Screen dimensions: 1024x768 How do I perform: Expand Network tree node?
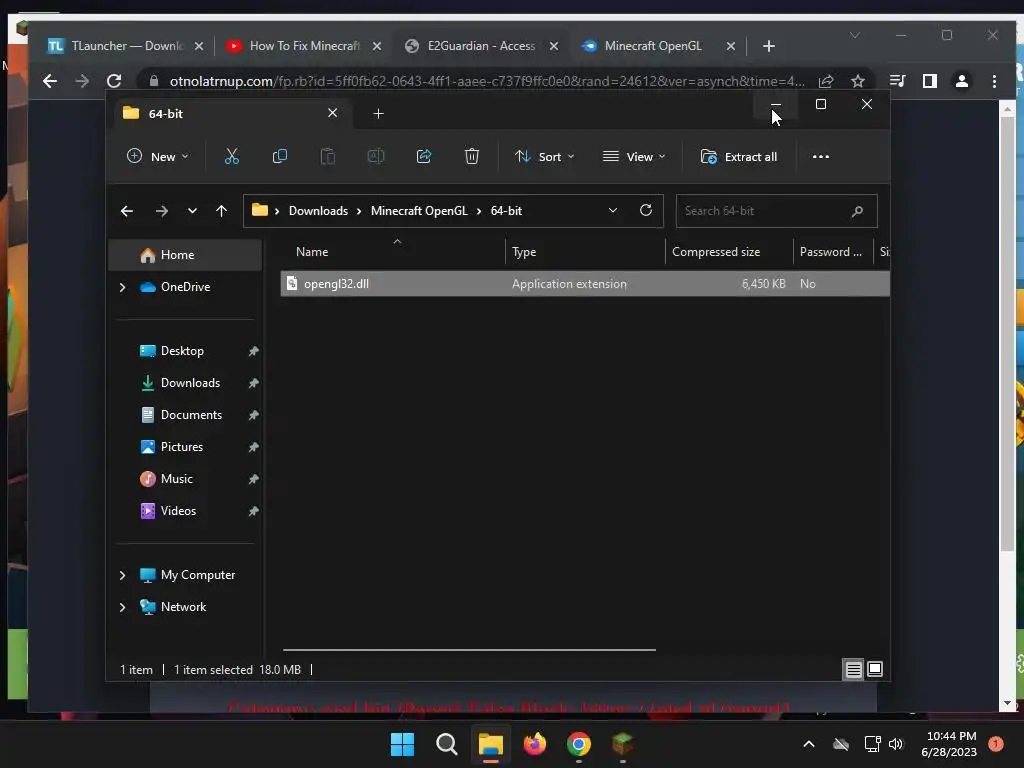(122, 607)
